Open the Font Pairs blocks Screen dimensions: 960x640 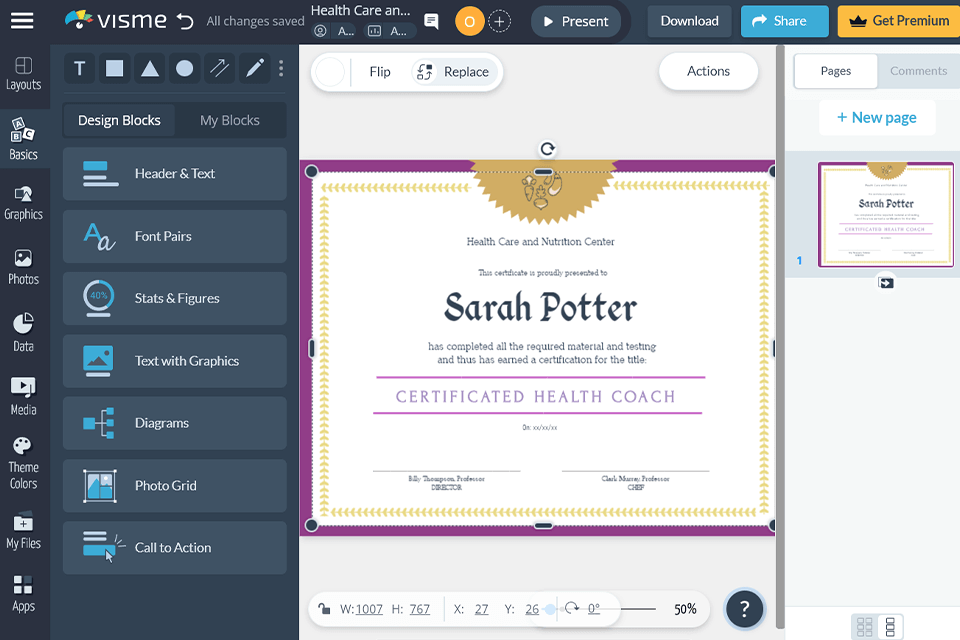(x=174, y=236)
